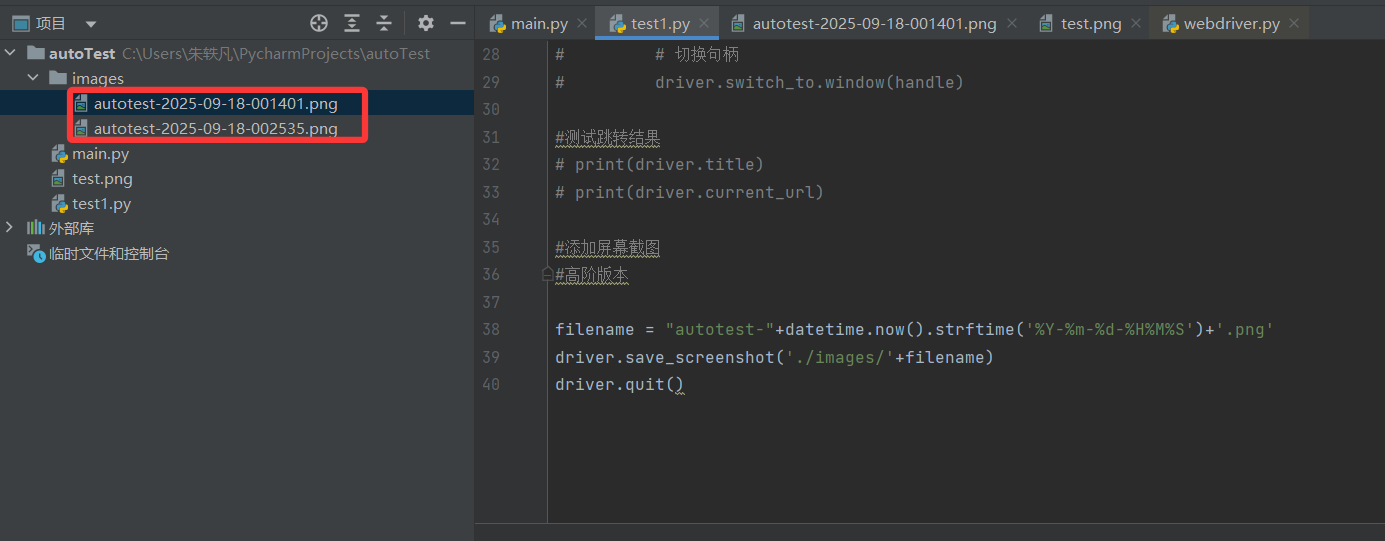Click the main.py file icon in tree

[x=60, y=154]
